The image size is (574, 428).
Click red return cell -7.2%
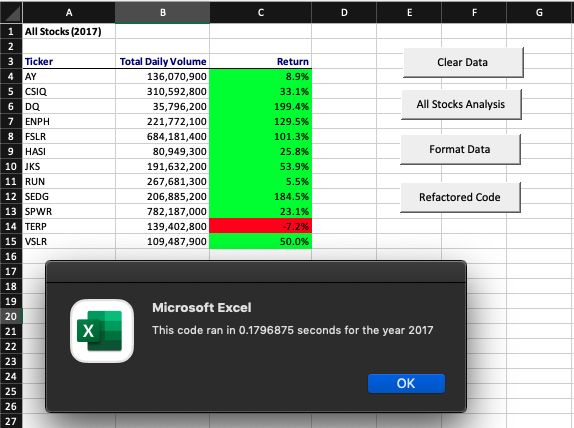(x=261, y=227)
